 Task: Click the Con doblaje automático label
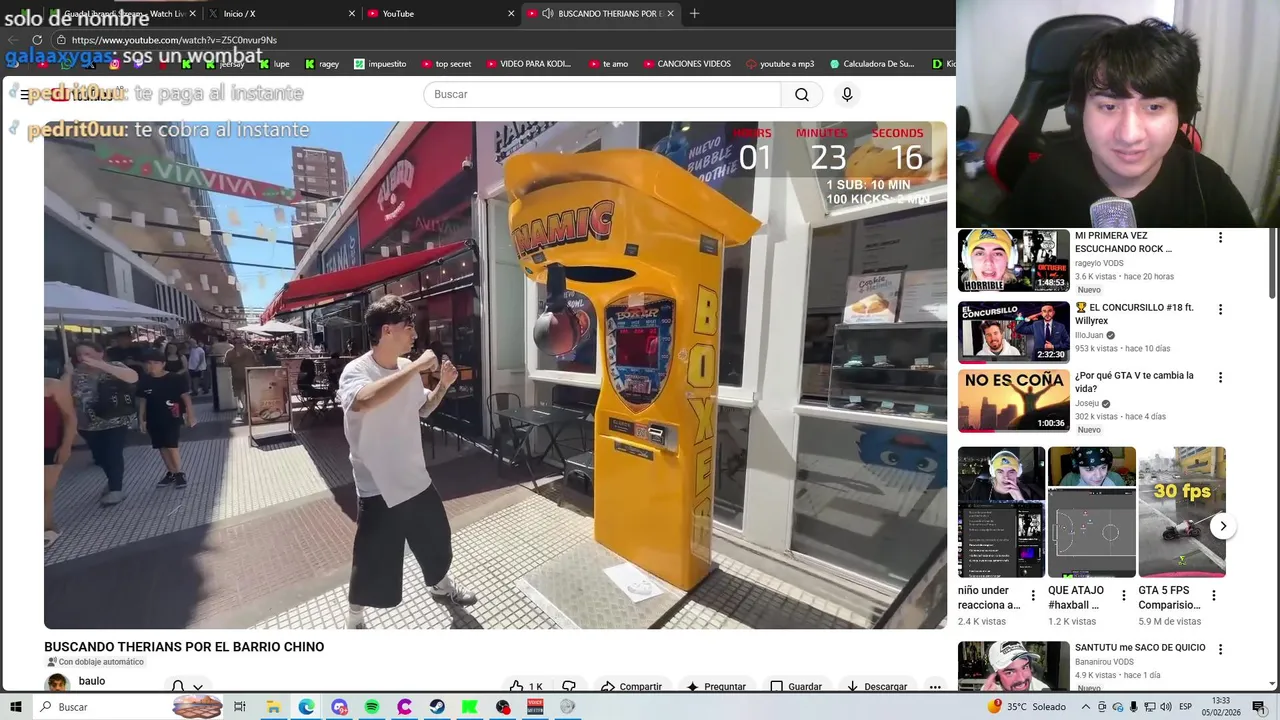[95, 662]
